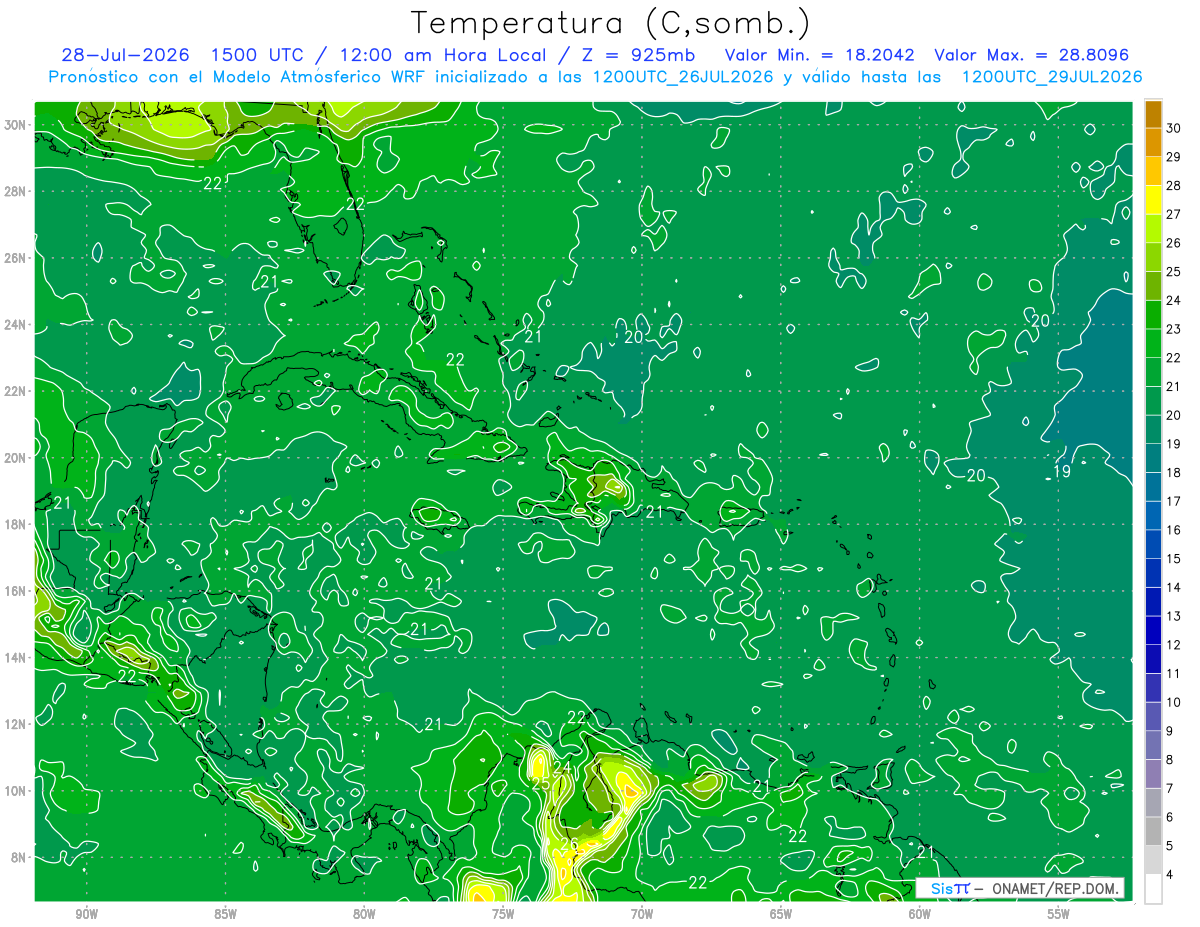Click the 90W longitude axis label
The width and height of the screenshot is (1200, 927).
pos(86,914)
